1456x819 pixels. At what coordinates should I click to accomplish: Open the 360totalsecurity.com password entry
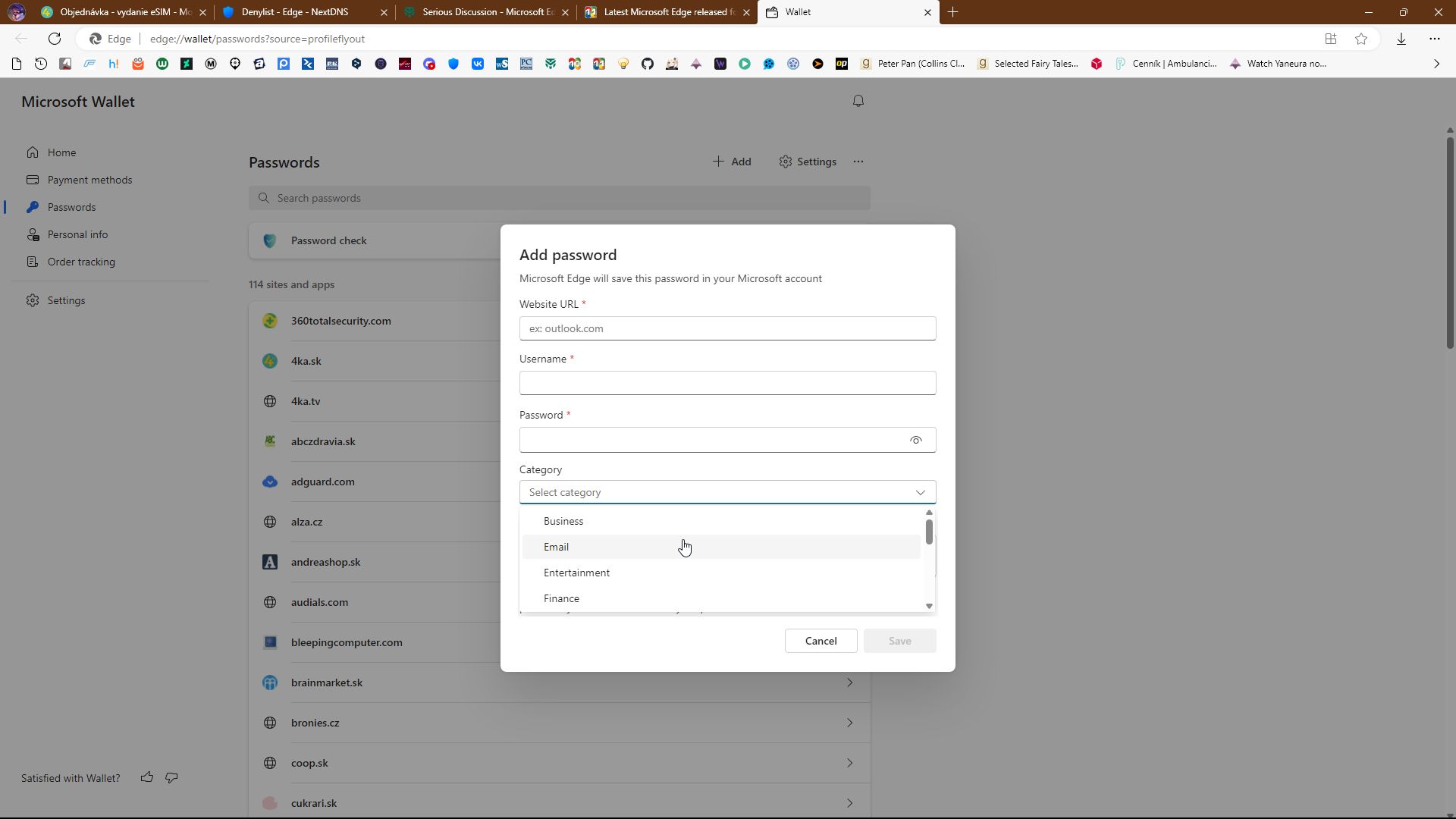[x=560, y=321]
